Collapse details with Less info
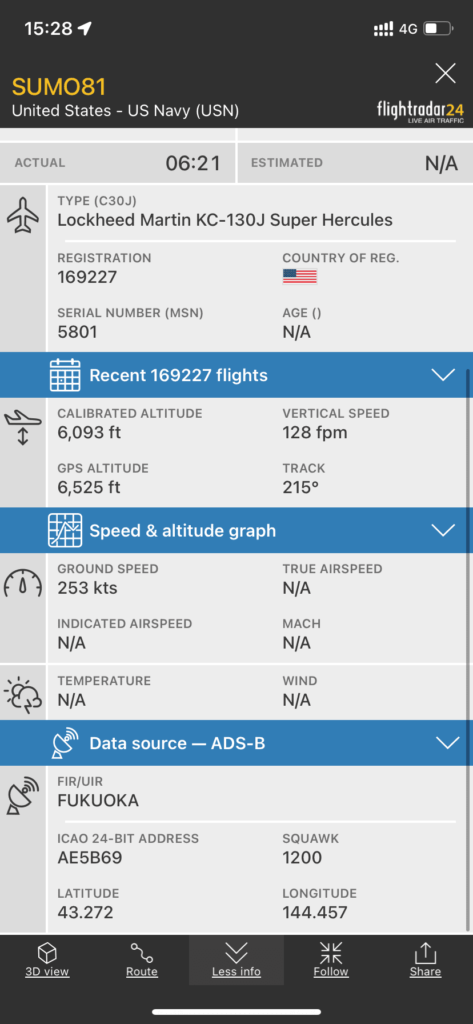This screenshot has height=1024, width=473. pyautogui.click(x=236, y=960)
